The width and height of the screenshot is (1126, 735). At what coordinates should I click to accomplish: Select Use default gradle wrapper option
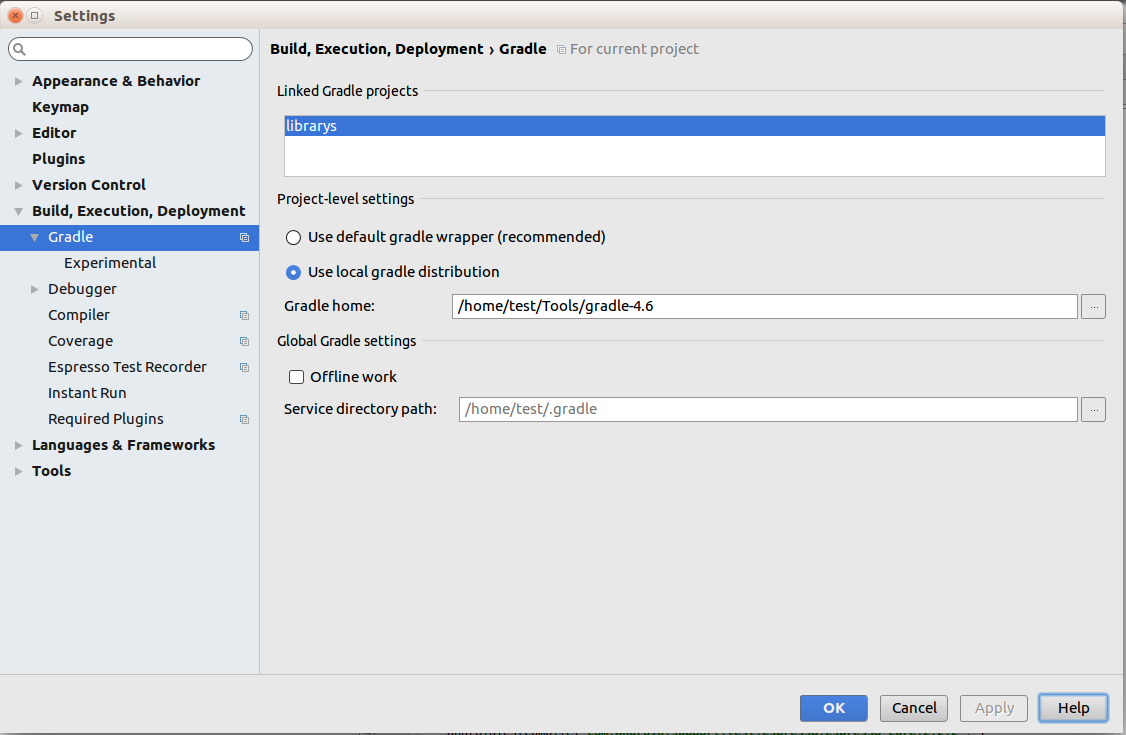coord(294,238)
